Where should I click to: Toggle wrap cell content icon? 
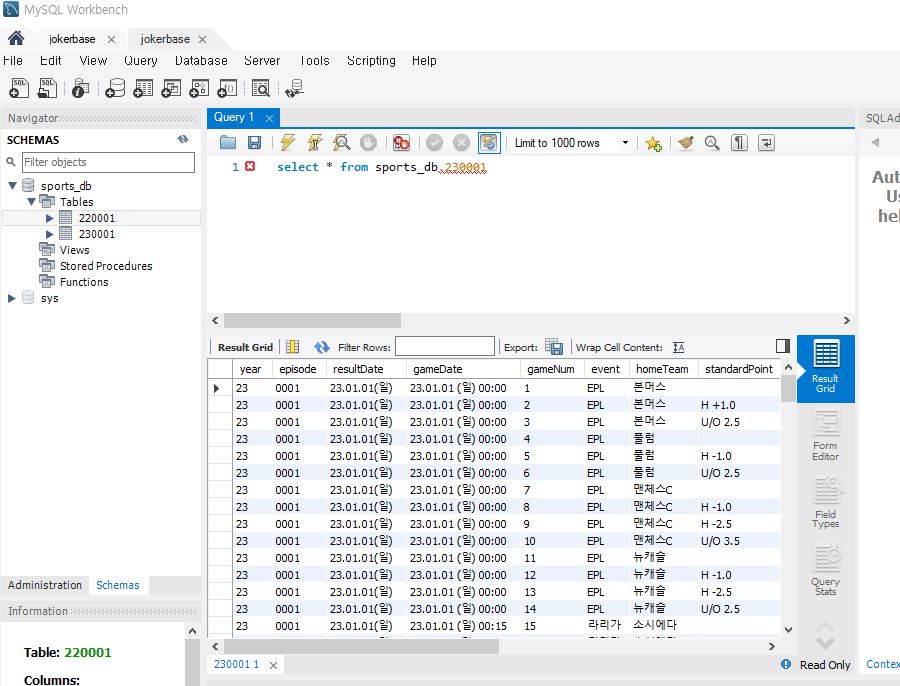tap(678, 347)
